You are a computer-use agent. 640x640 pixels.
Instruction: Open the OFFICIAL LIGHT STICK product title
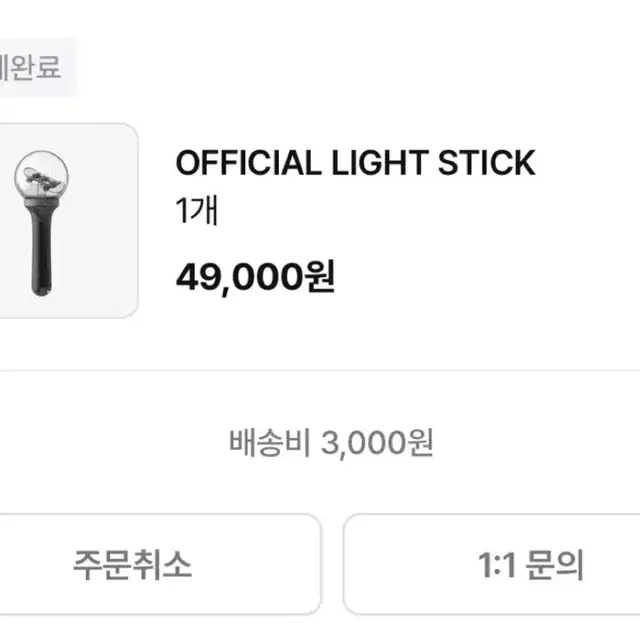(x=355, y=163)
